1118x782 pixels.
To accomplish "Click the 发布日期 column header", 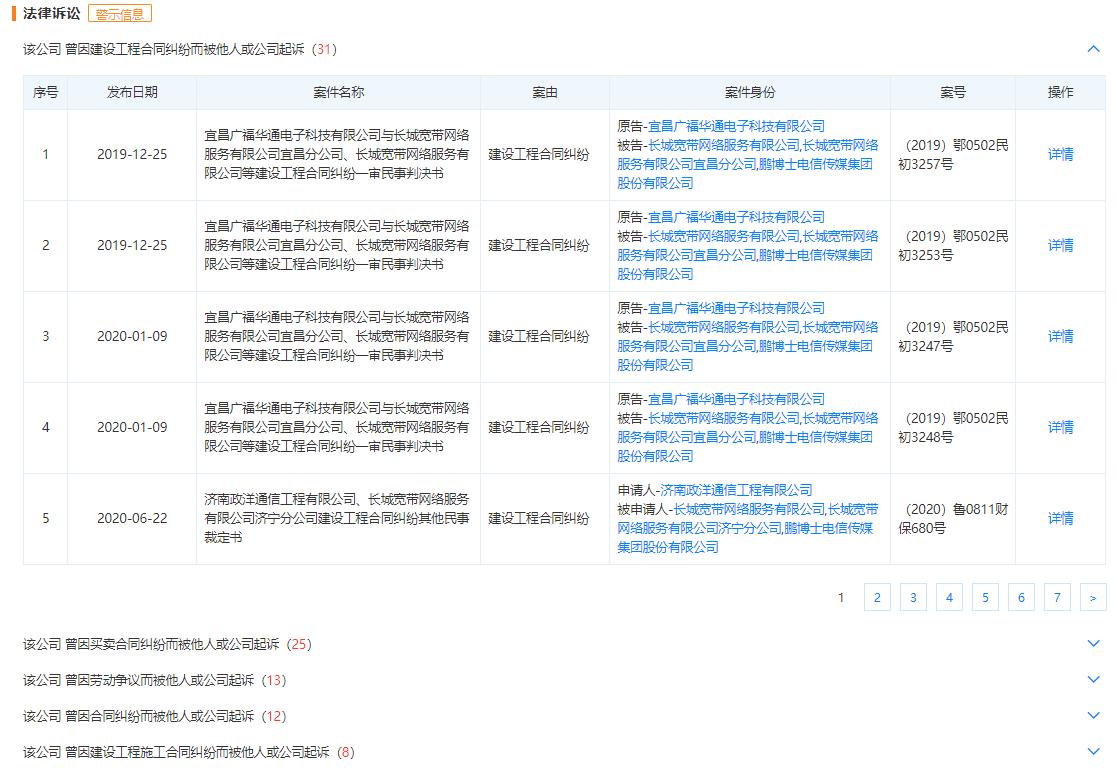I will 132,92.
